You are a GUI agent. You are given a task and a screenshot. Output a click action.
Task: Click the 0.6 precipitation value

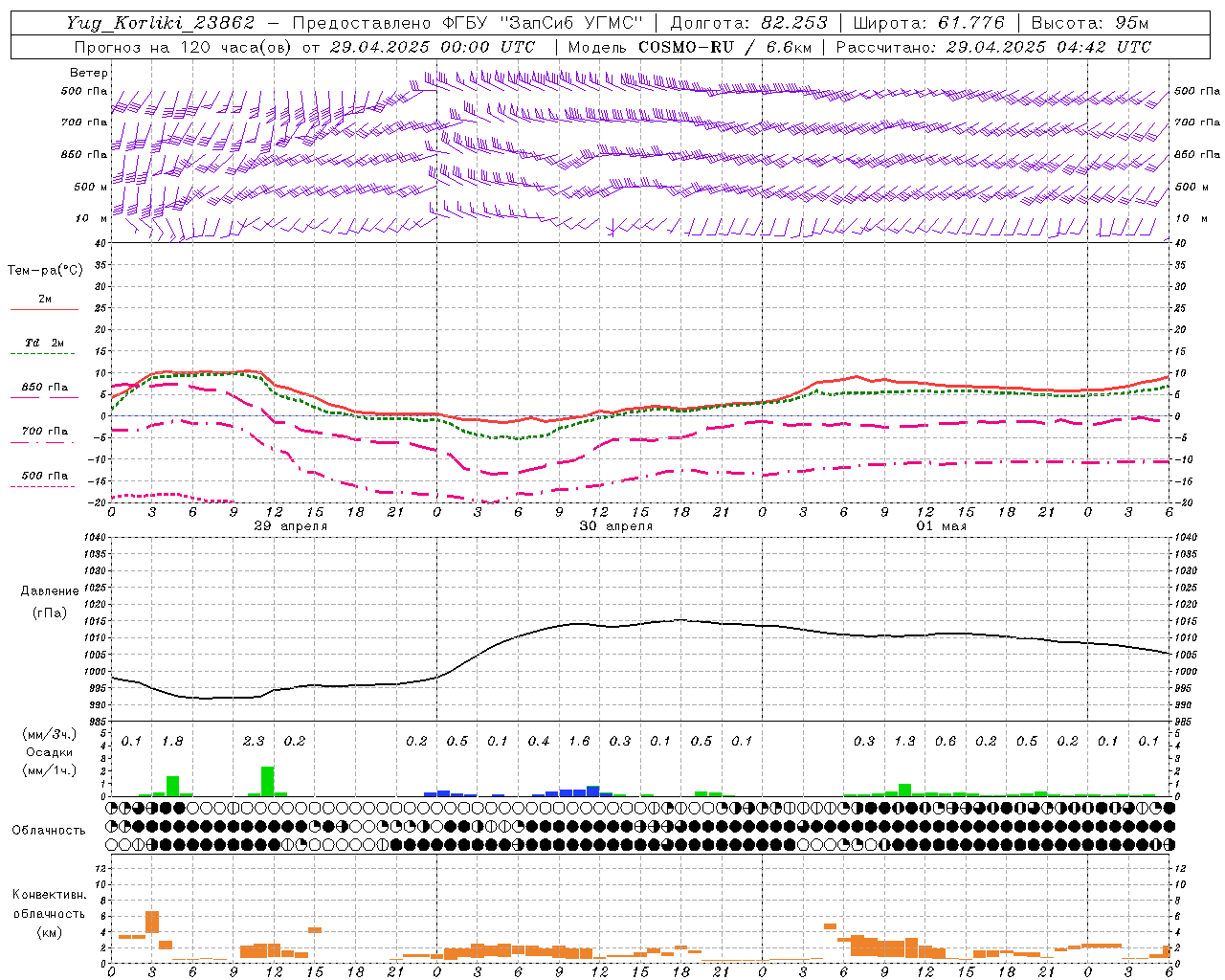click(946, 741)
